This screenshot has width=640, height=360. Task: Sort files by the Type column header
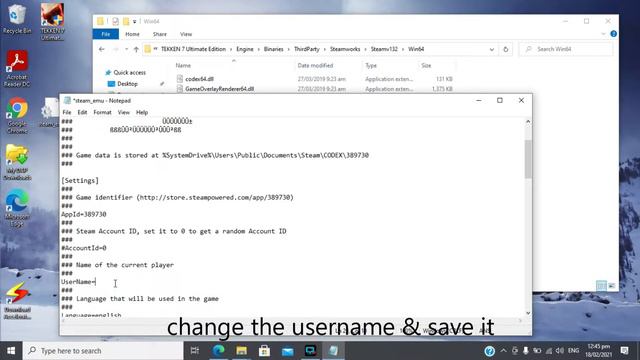click(x=371, y=65)
